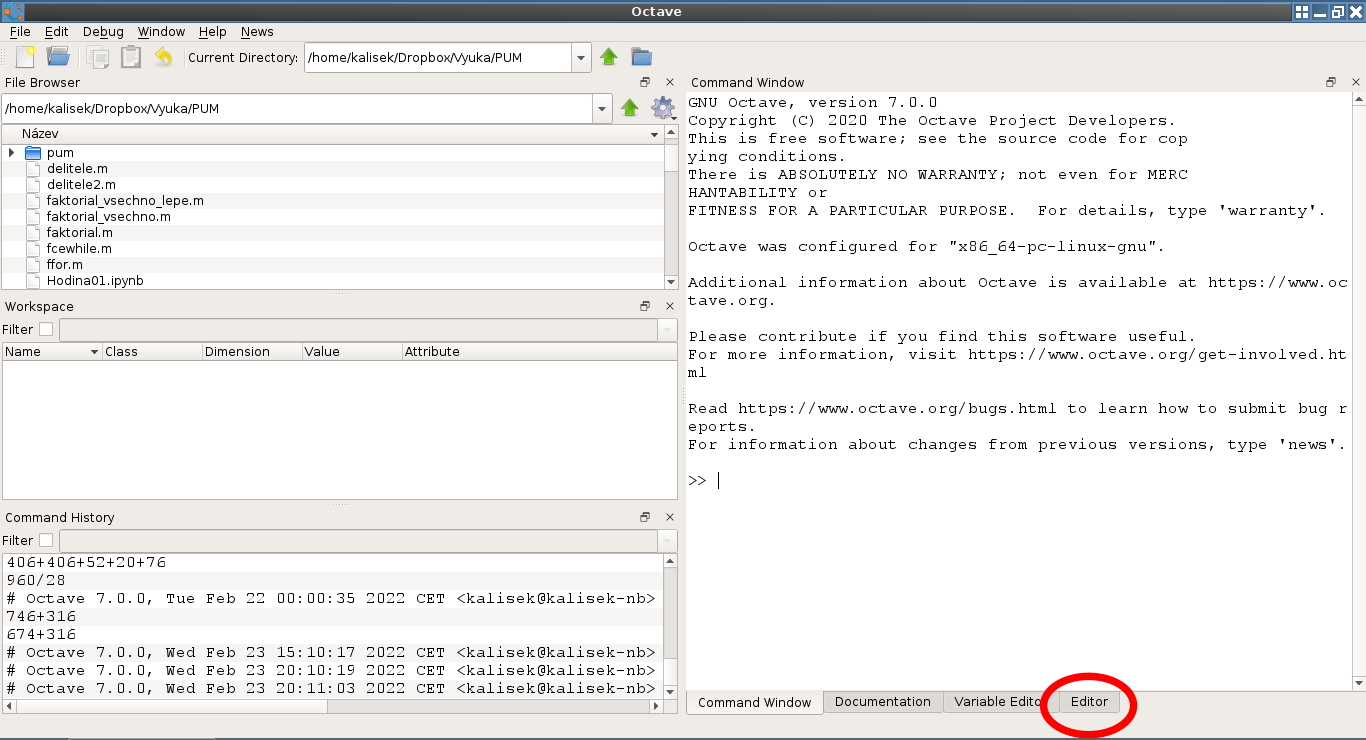Open the Debug menu
The width and height of the screenshot is (1366, 740).
click(103, 32)
